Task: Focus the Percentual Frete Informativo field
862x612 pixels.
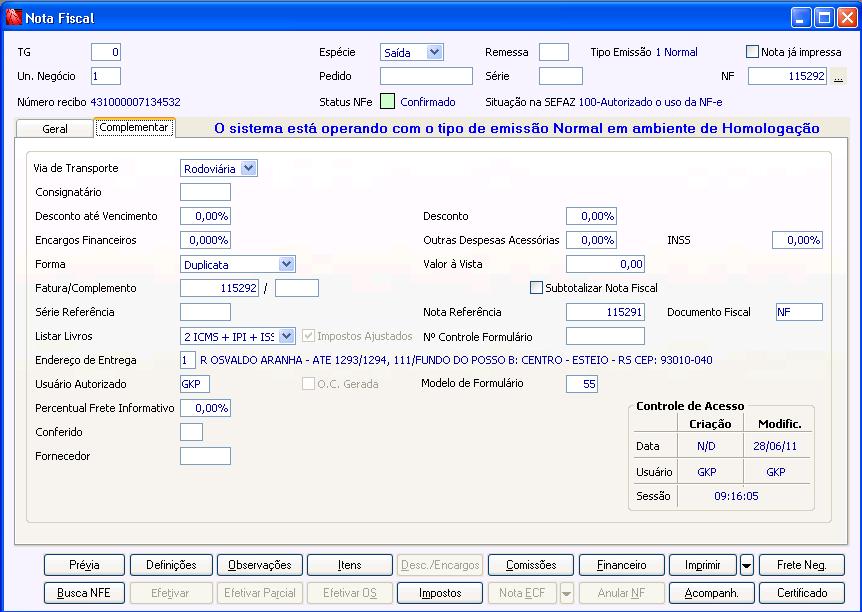Action: [205, 408]
